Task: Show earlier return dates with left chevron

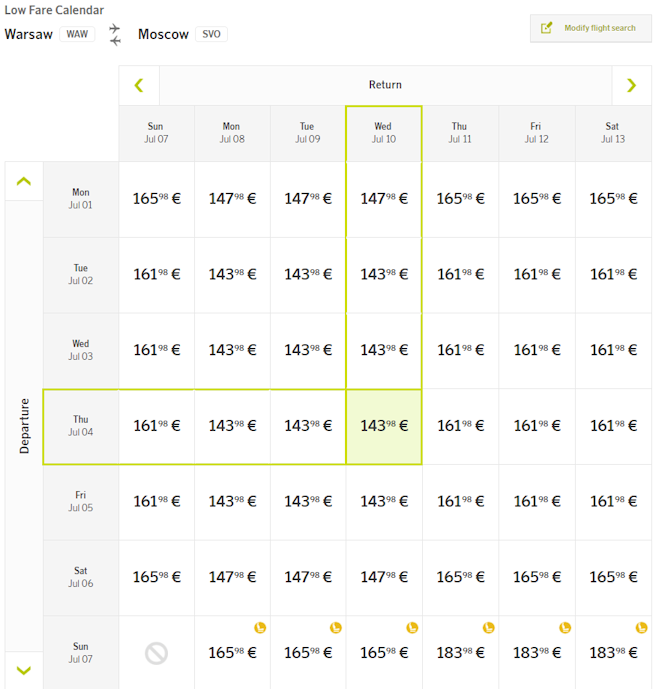Action: 139,85
